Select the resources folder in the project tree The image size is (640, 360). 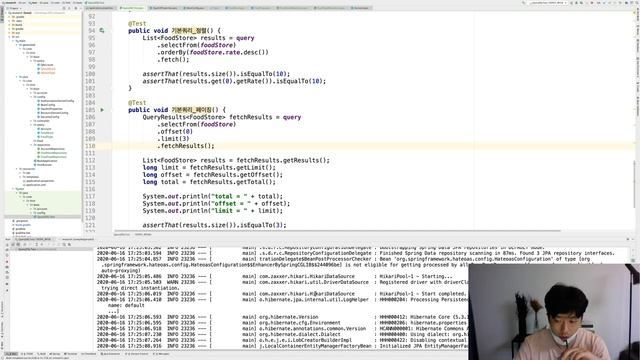(28, 169)
